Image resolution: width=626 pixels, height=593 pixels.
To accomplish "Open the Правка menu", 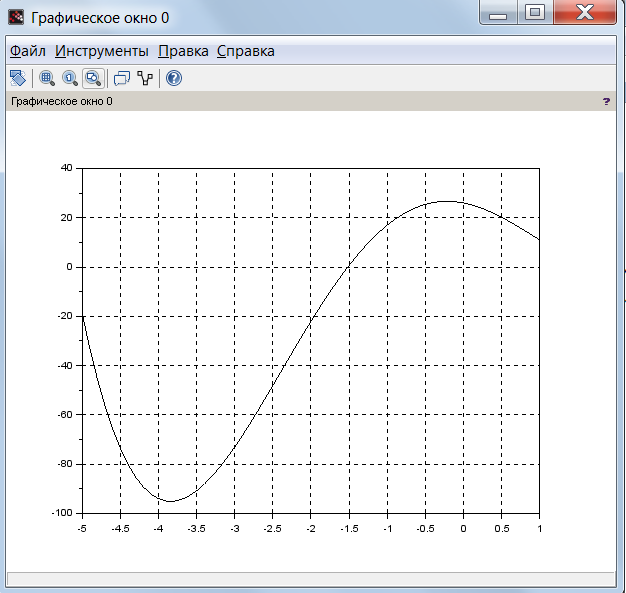I will pyautogui.click(x=183, y=51).
